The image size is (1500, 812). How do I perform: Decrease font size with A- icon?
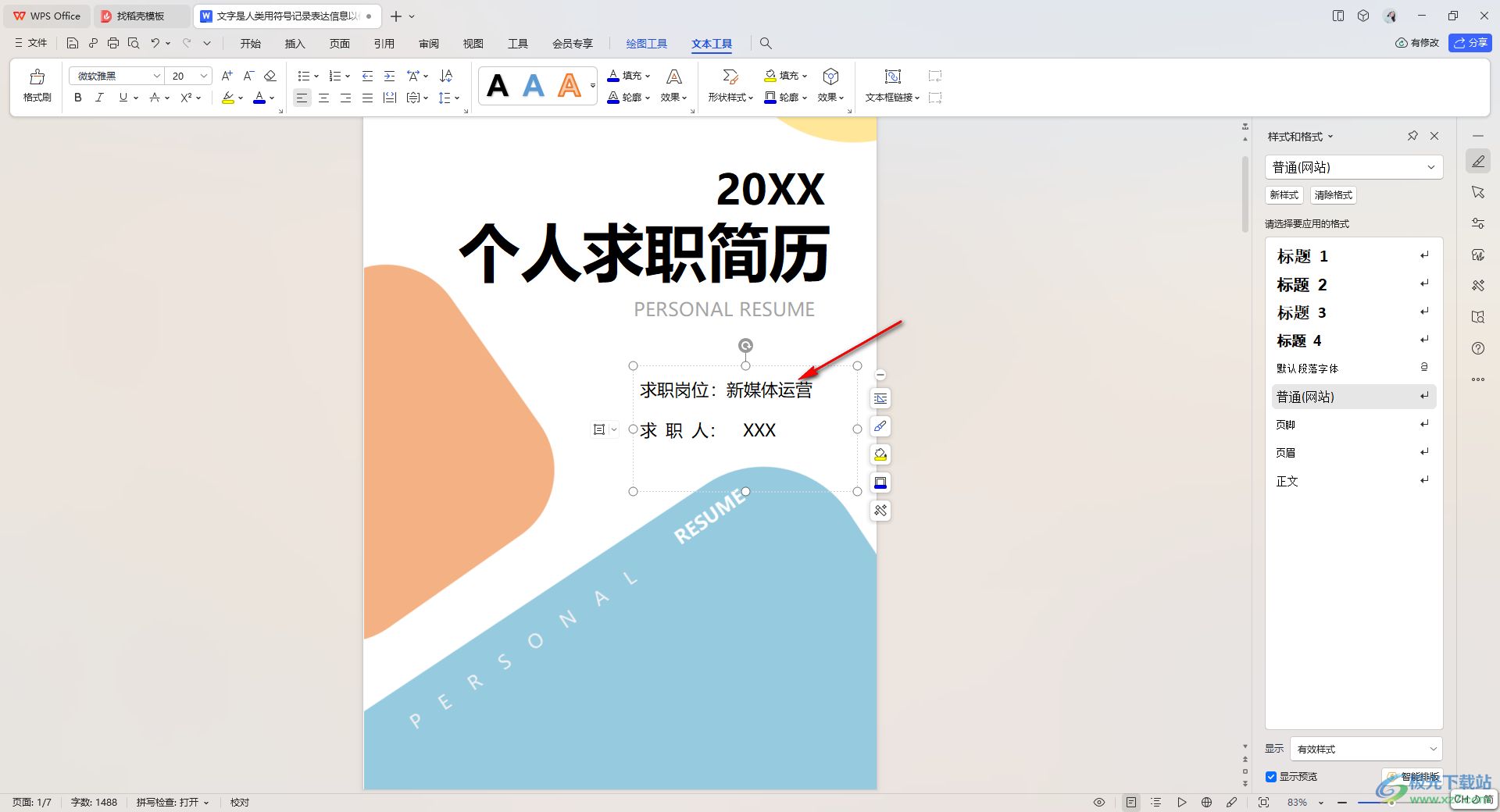coord(248,76)
